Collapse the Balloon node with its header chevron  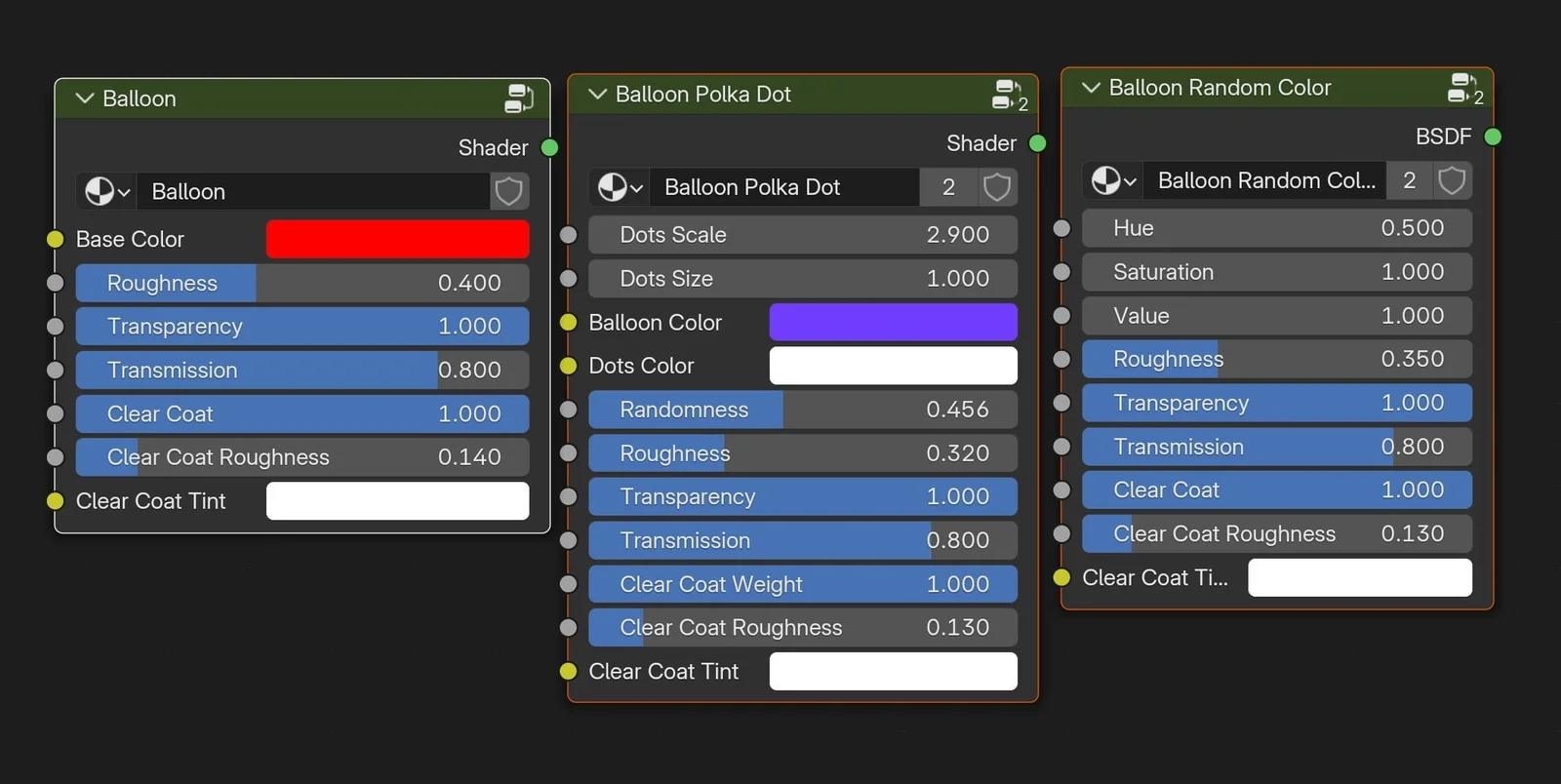click(x=85, y=98)
